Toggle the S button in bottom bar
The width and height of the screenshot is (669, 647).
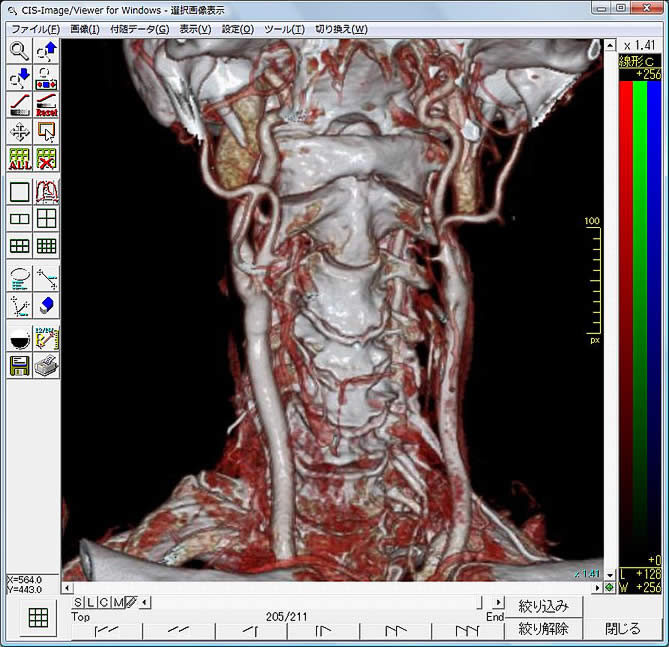click(78, 602)
